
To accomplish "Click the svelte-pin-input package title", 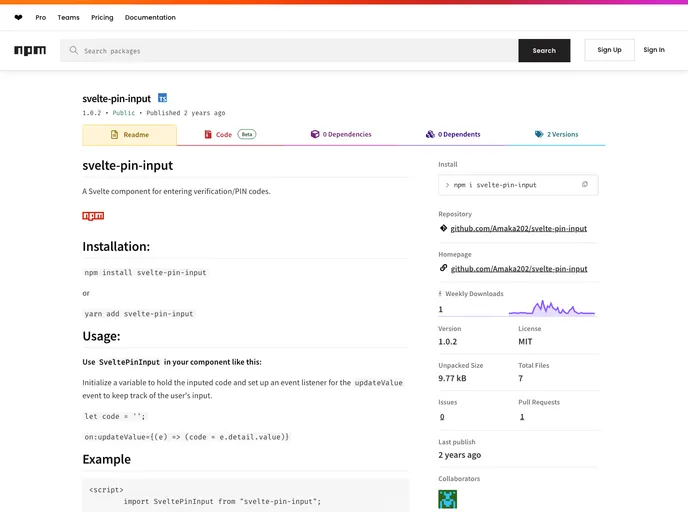I will tap(116, 99).
